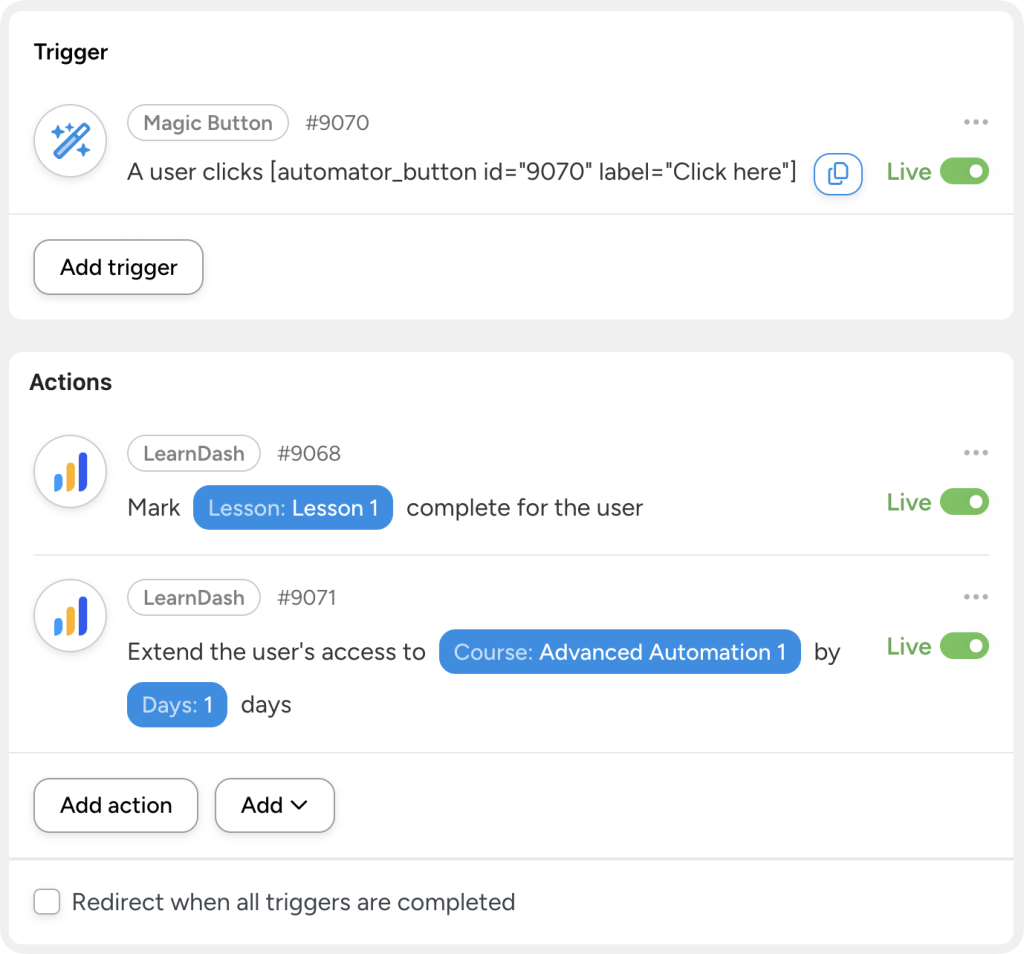1024x954 pixels.
Task: Click the LearnDash icon beside action #9068
Action: (70, 470)
